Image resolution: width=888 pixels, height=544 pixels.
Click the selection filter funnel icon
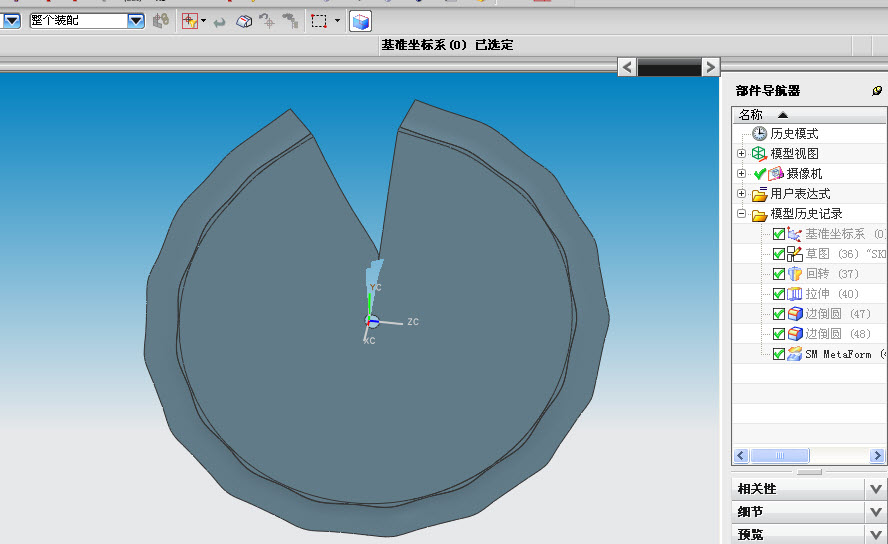pos(189,21)
